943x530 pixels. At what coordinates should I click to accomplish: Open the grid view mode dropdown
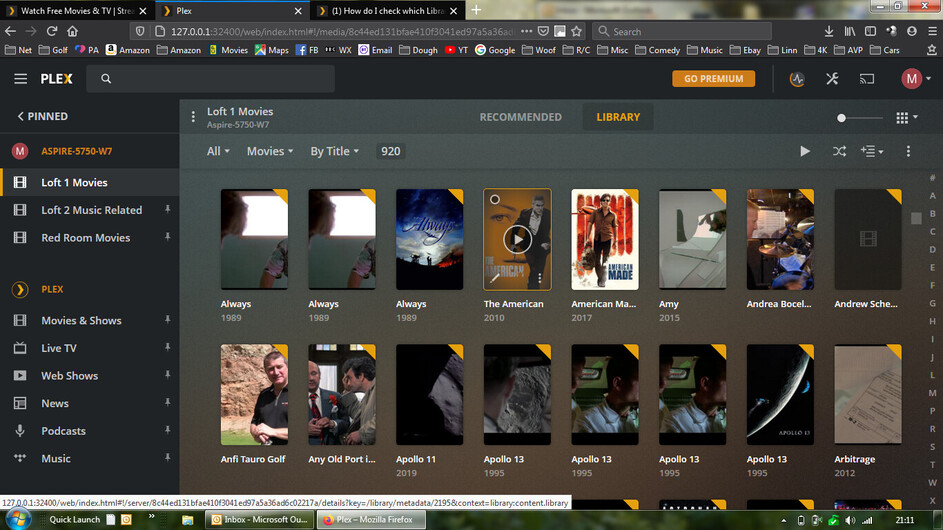tap(906, 118)
